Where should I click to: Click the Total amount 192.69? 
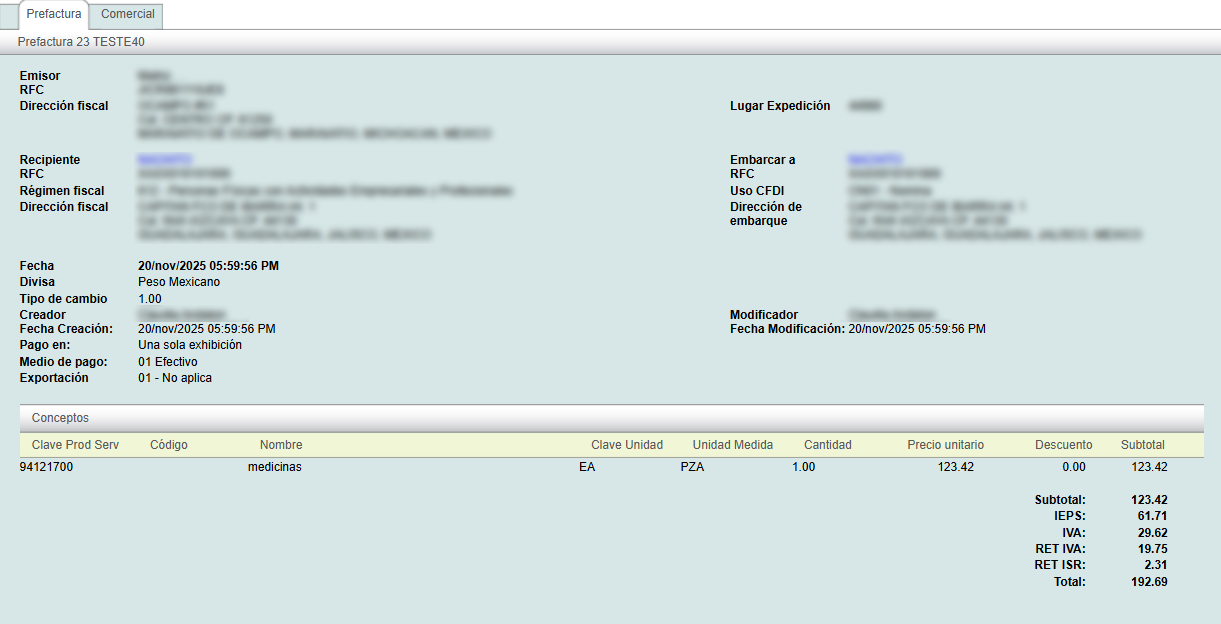point(1149,582)
